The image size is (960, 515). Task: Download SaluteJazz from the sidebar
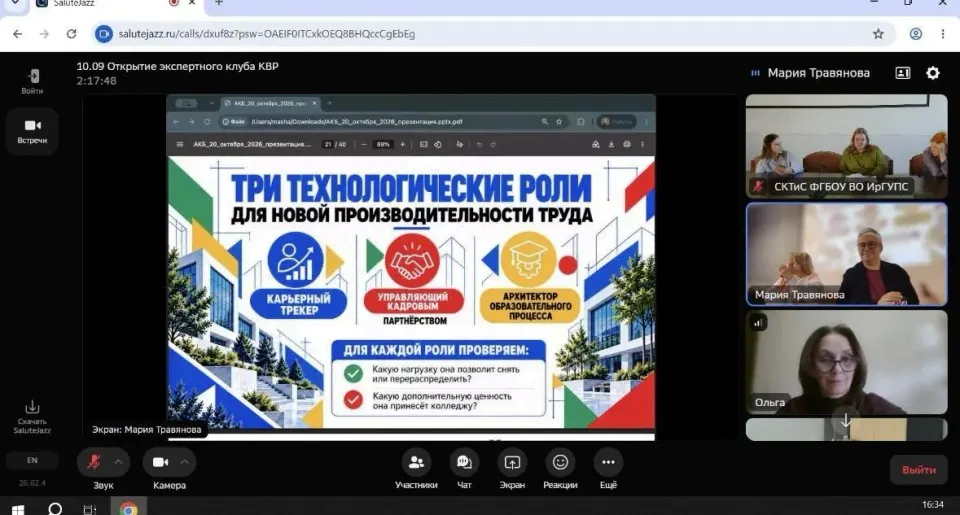coord(32,417)
